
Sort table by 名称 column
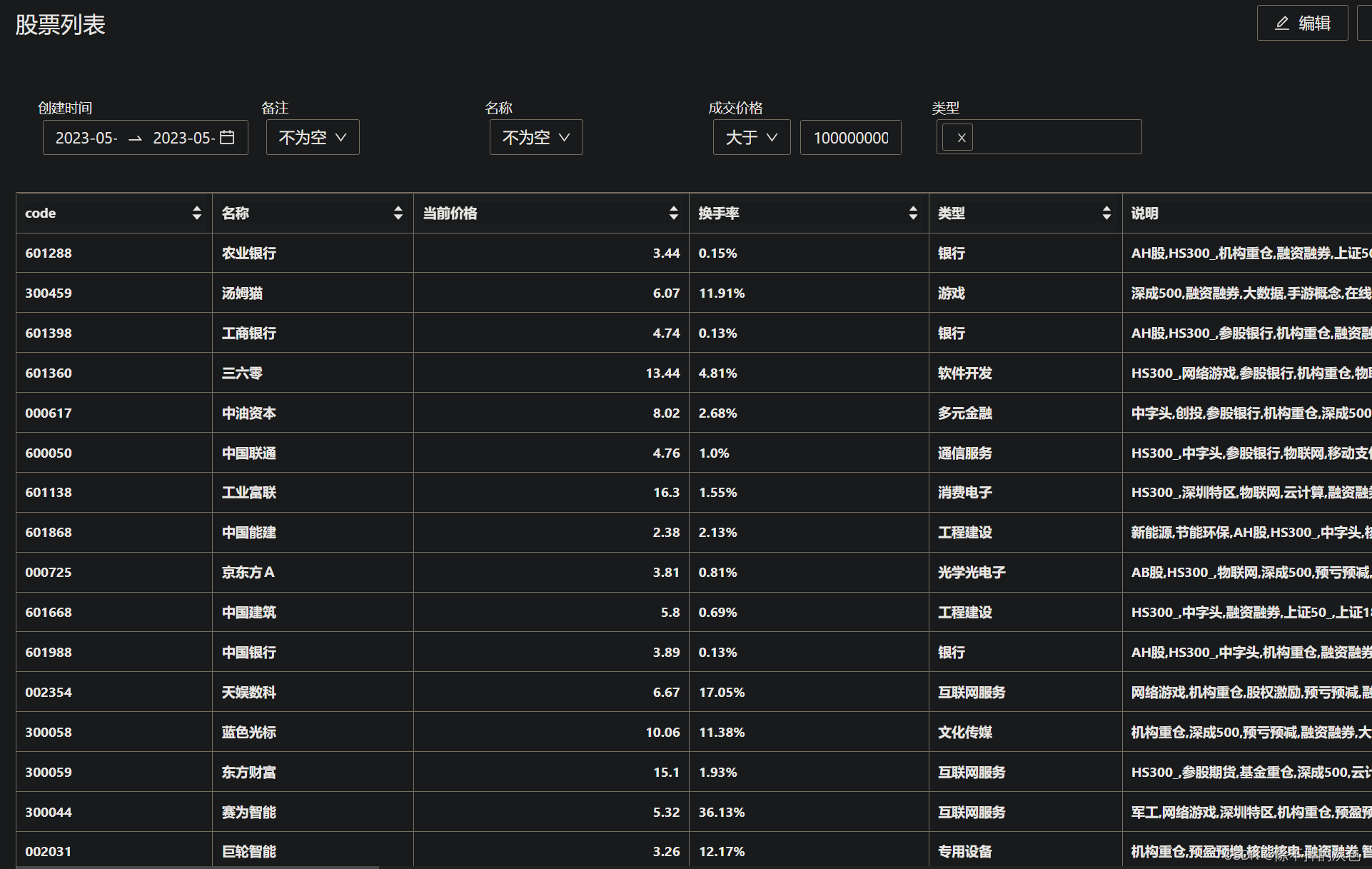[398, 213]
